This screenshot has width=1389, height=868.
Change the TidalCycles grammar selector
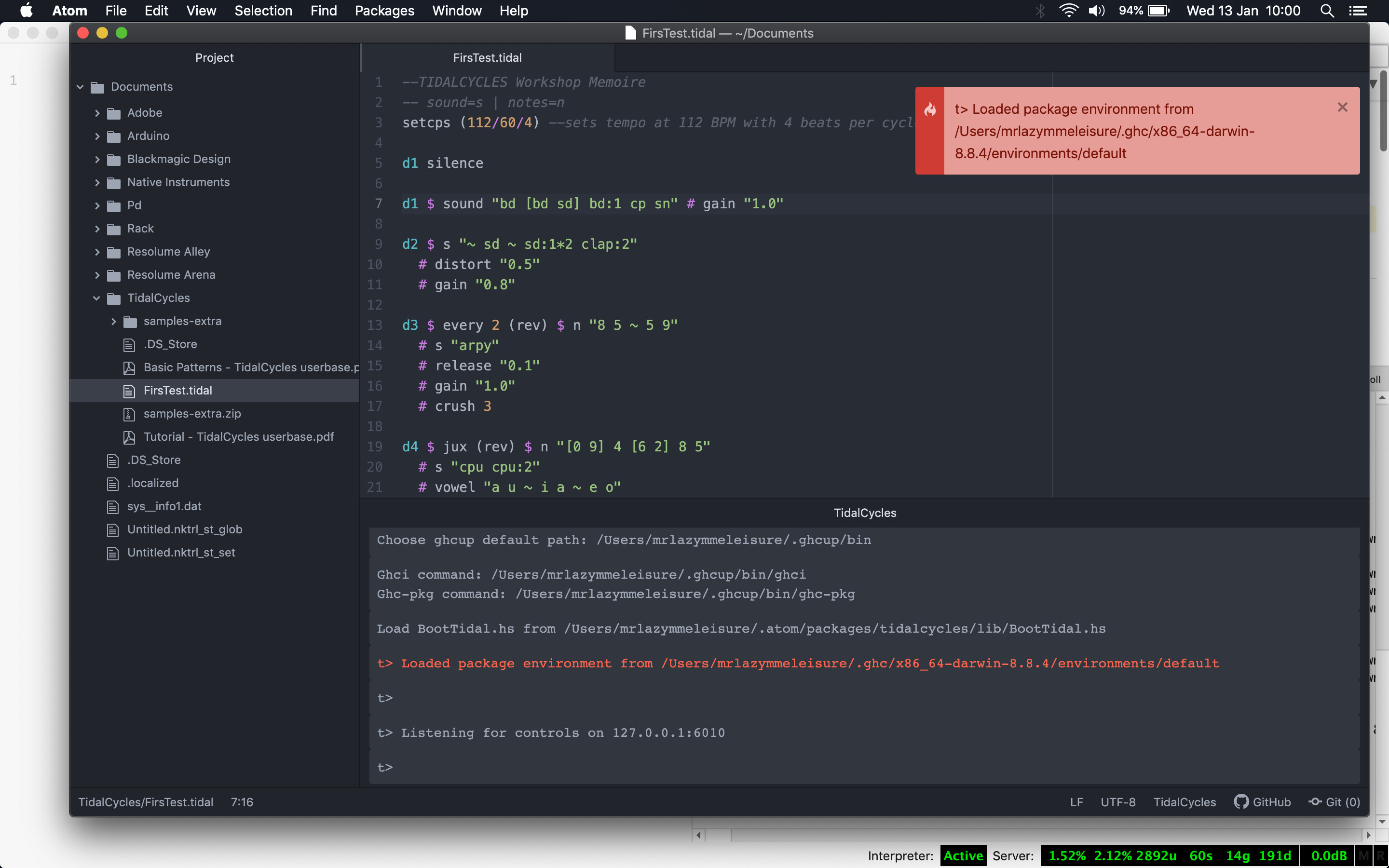[1184, 802]
